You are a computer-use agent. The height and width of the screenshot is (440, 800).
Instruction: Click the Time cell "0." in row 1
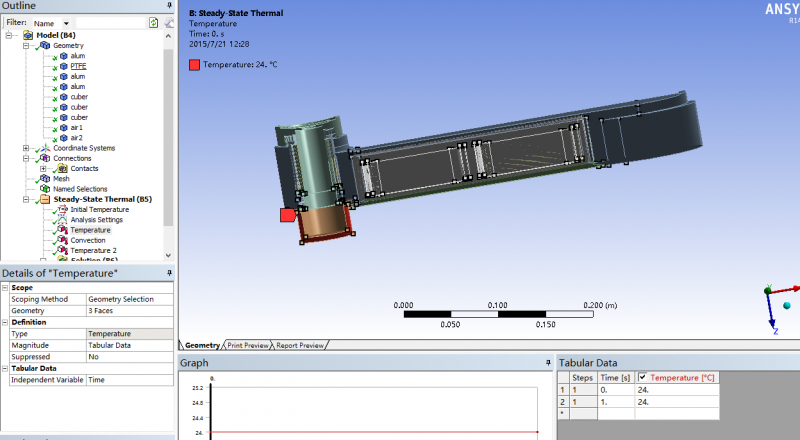[x=616, y=390]
